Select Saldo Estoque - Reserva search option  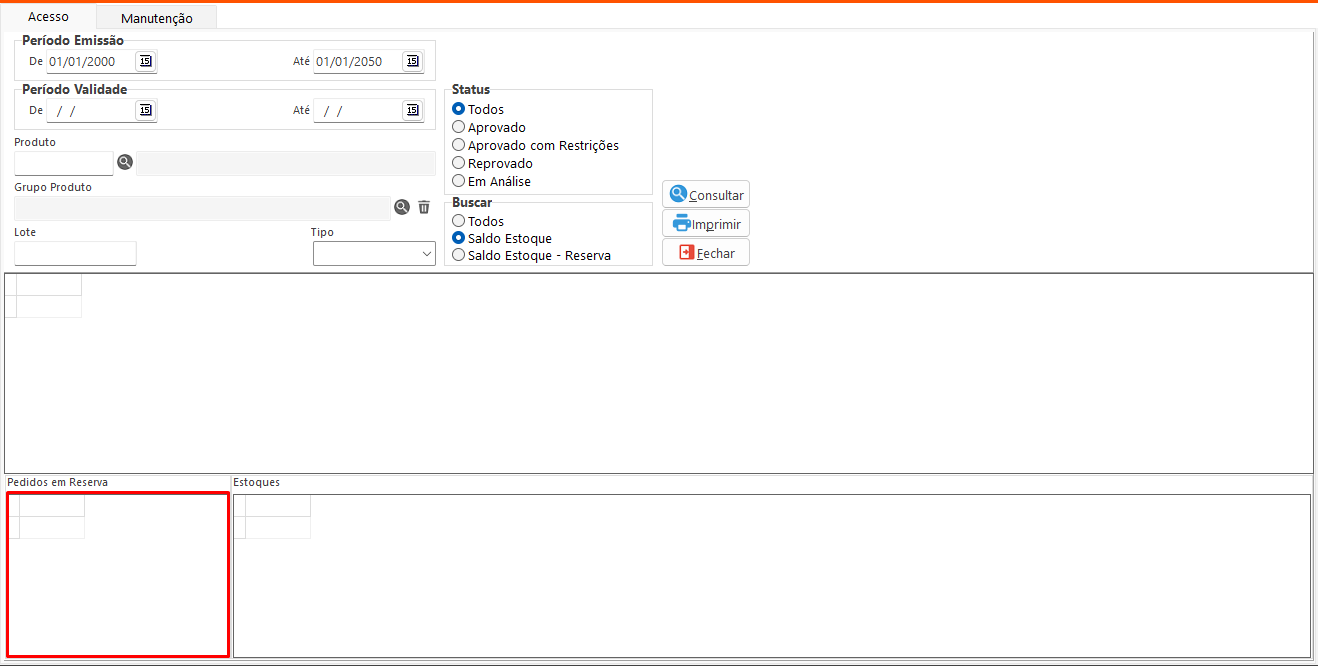click(x=459, y=256)
